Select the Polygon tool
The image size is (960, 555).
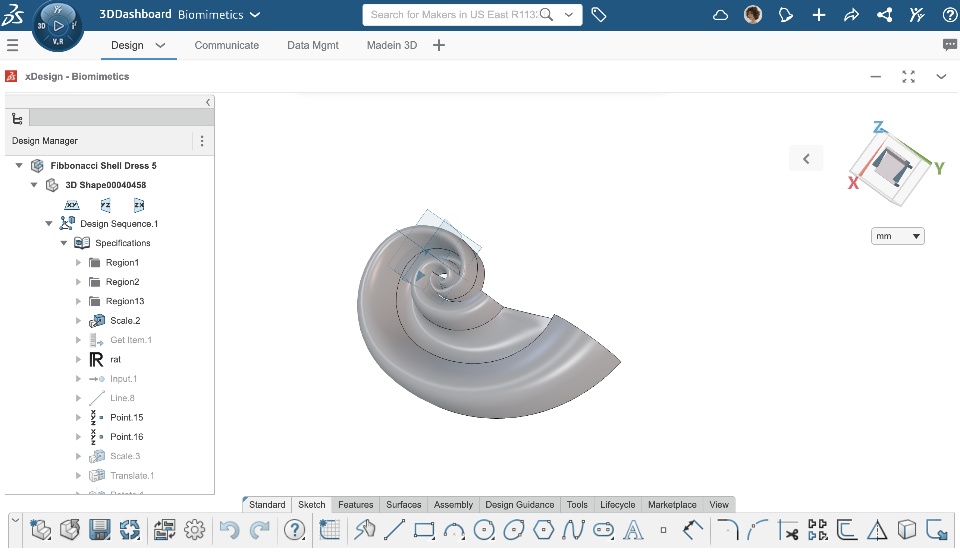544,529
